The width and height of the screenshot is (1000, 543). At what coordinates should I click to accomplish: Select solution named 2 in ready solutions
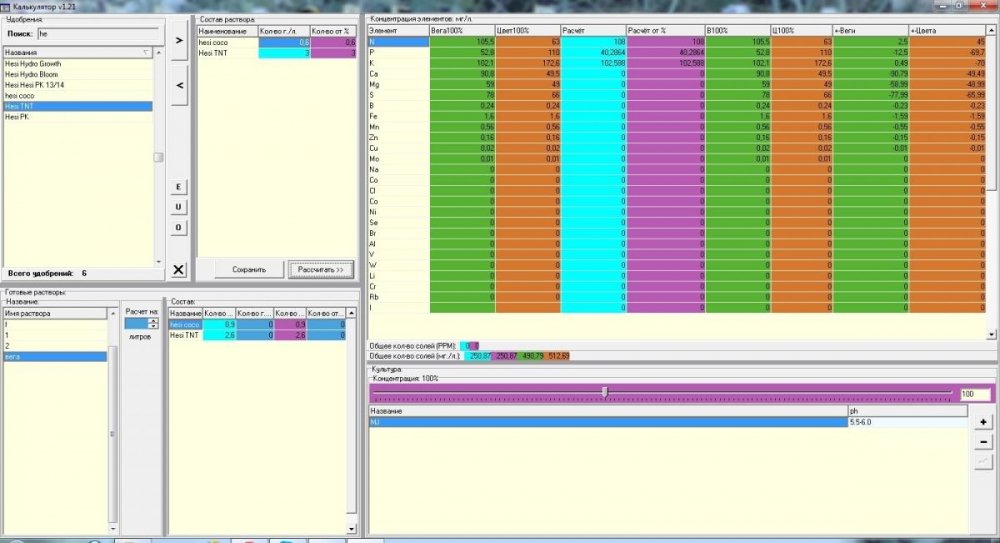pyautogui.click(x=55, y=346)
